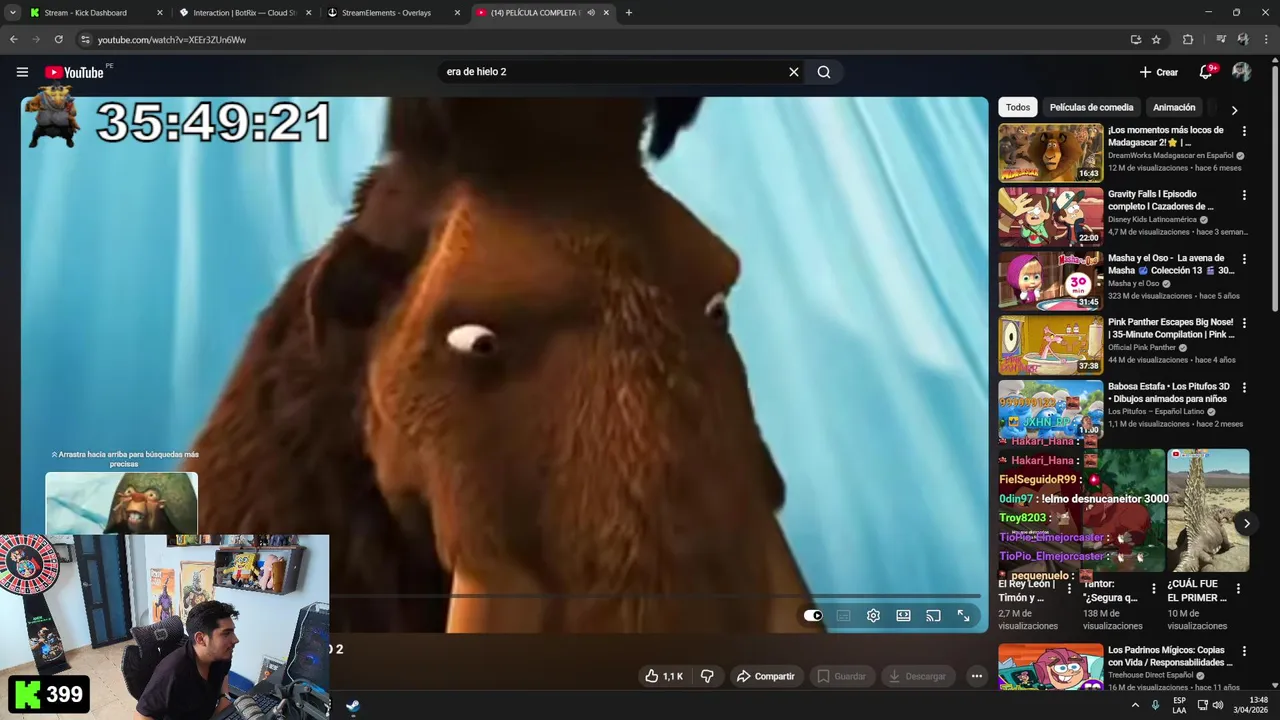Viewport: 1280px width, 720px height.
Task: Open the browser three-dot menu
Action: [1265, 40]
